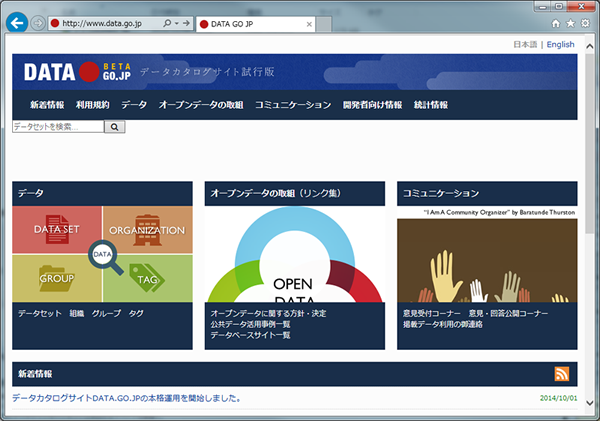Open the グループ link
This screenshot has height=421, width=600.
[x=106, y=313]
